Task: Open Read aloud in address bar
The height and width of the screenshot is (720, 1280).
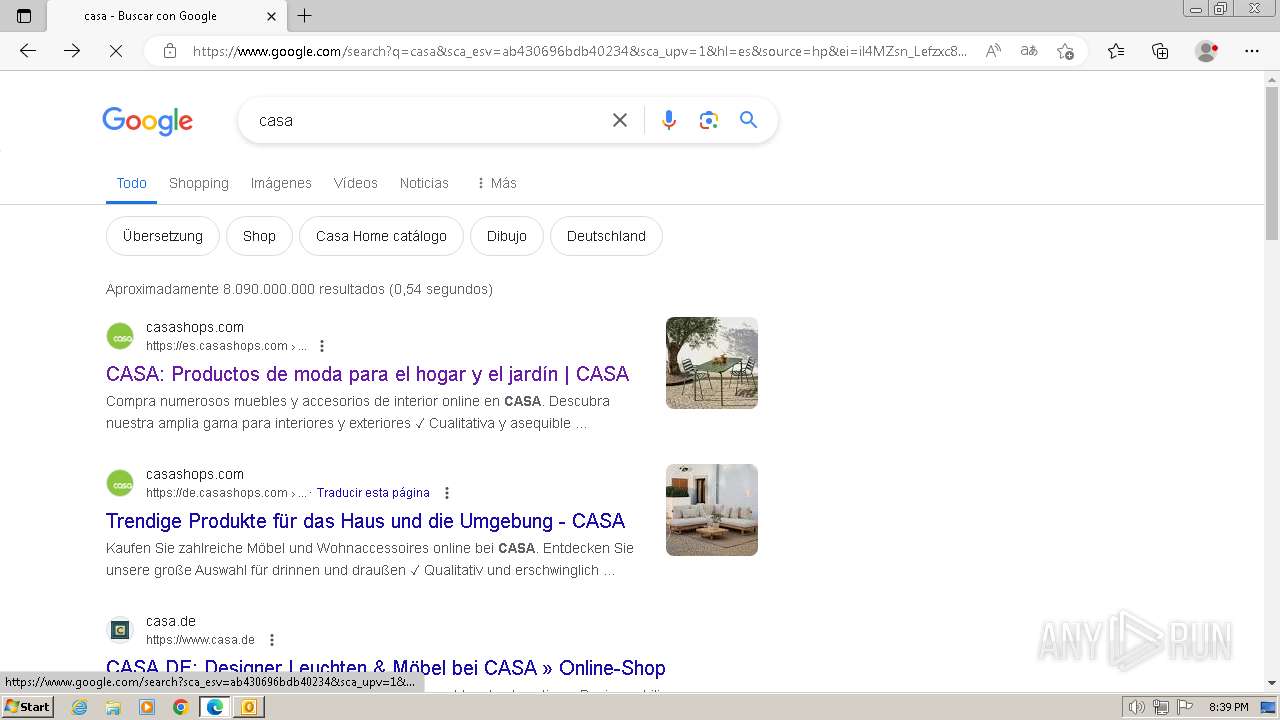Action: [x=993, y=51]
